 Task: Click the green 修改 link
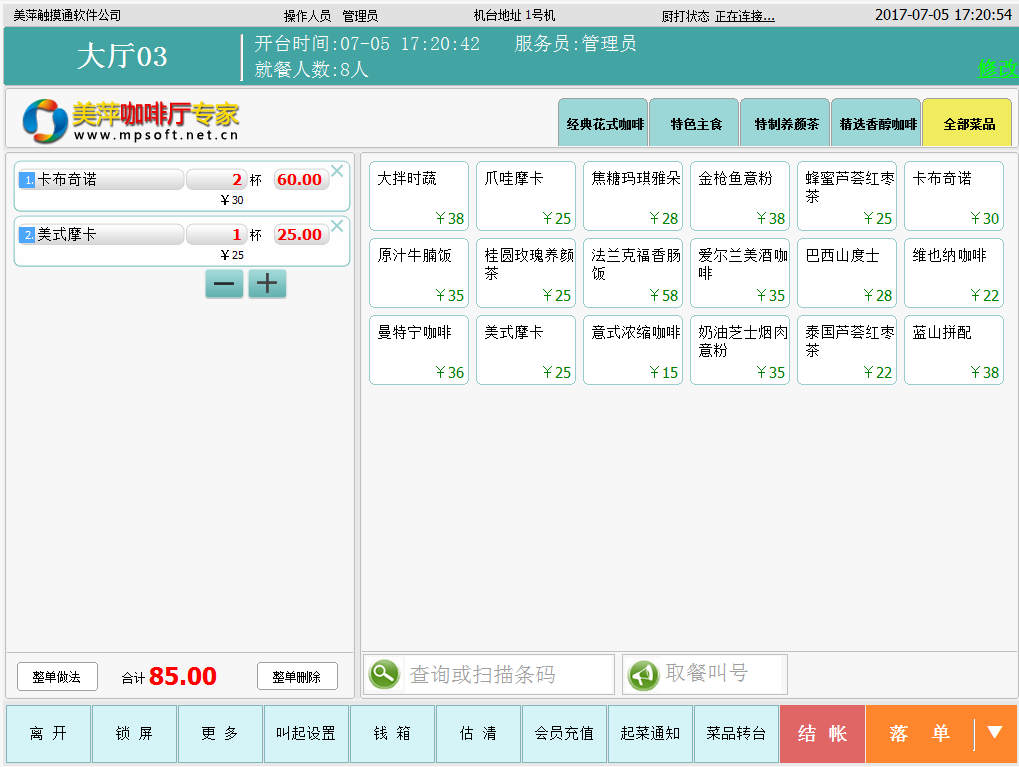(x=996, y=68)
